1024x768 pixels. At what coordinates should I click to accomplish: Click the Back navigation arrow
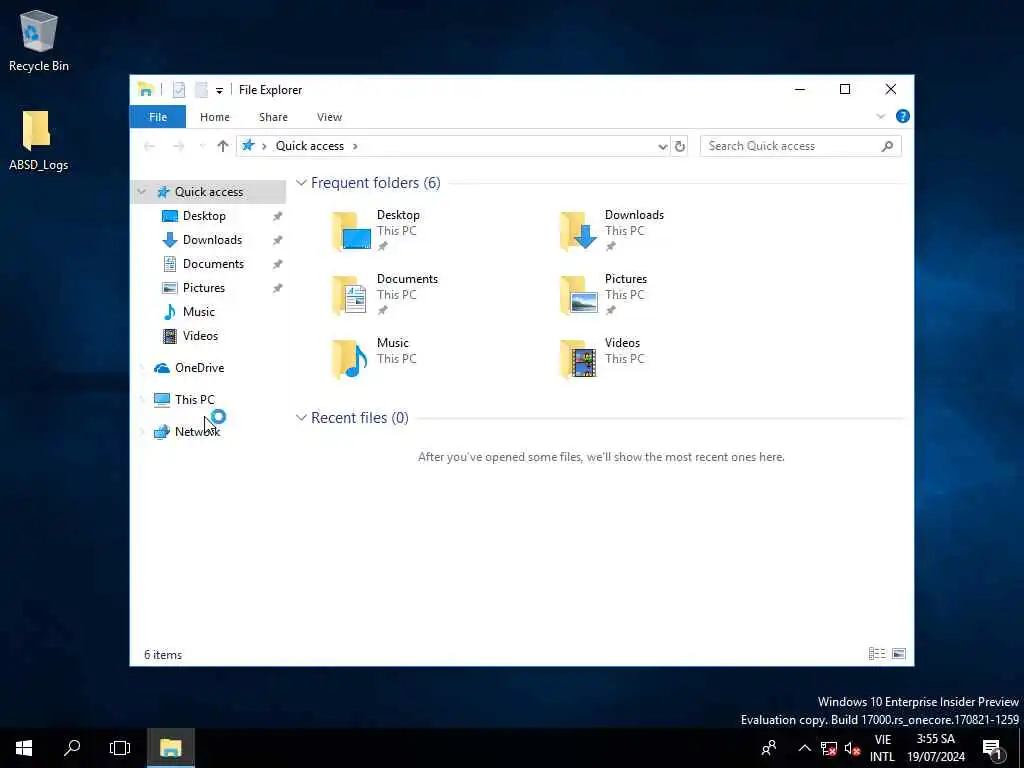click(x=149, y=146)
